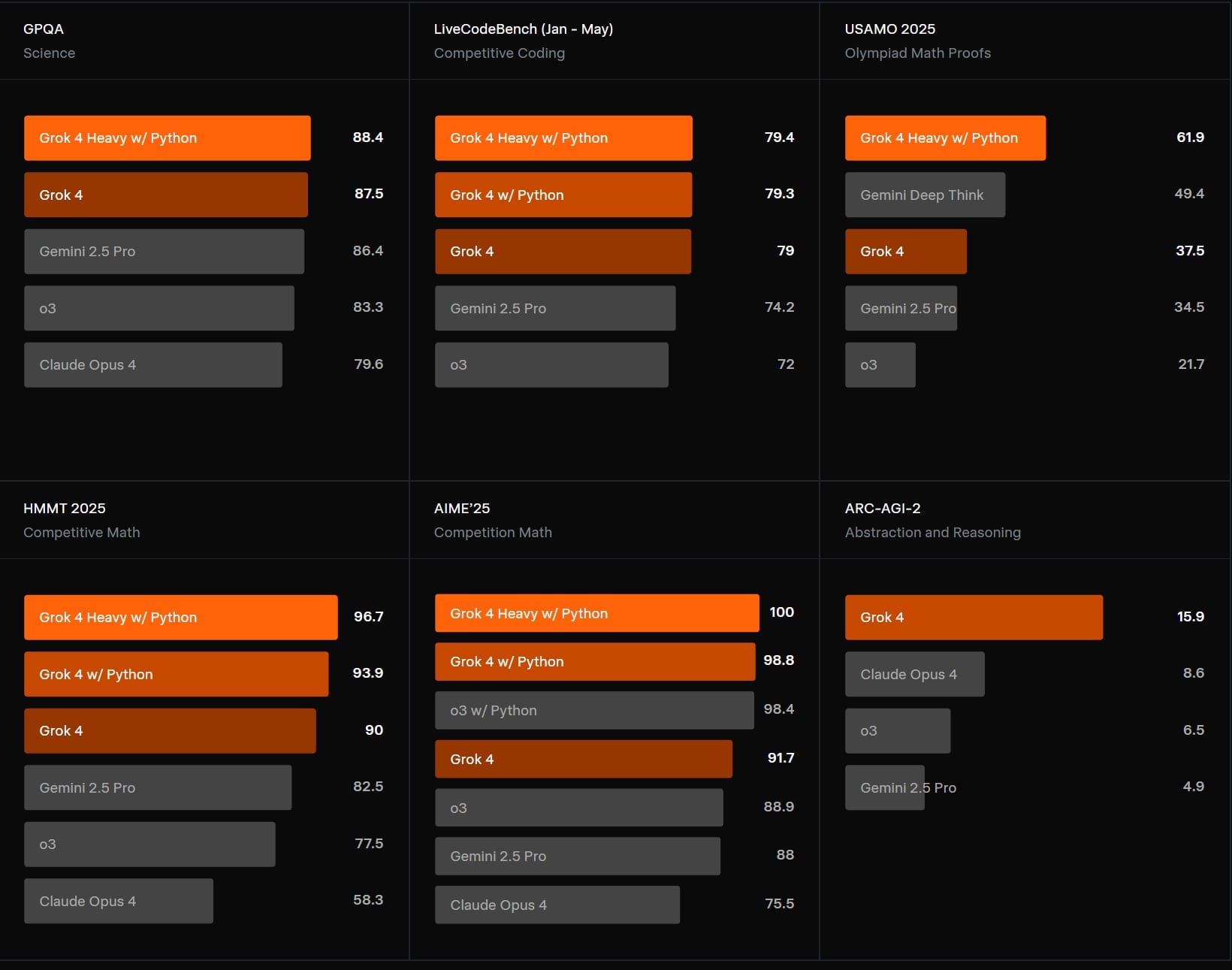Click LiveCodeBench Grok 4 w/ Python bar
The image size is (1232, 970).
563,195
